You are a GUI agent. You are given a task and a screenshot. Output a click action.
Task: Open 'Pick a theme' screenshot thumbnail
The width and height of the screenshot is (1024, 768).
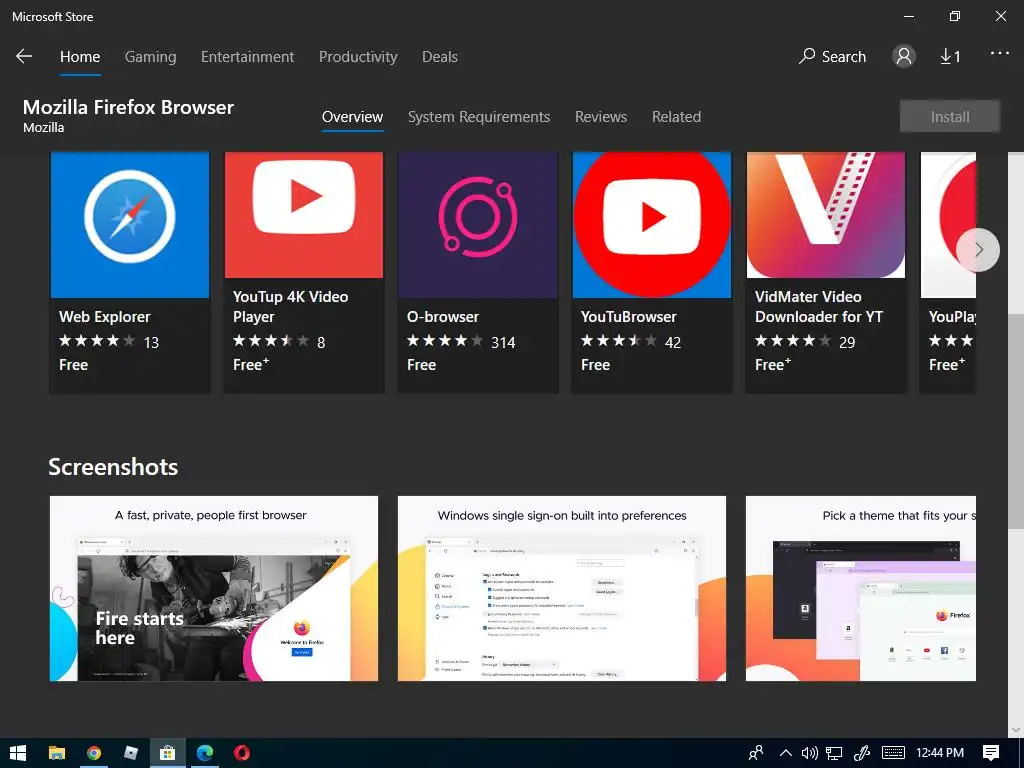click(861, 588)
